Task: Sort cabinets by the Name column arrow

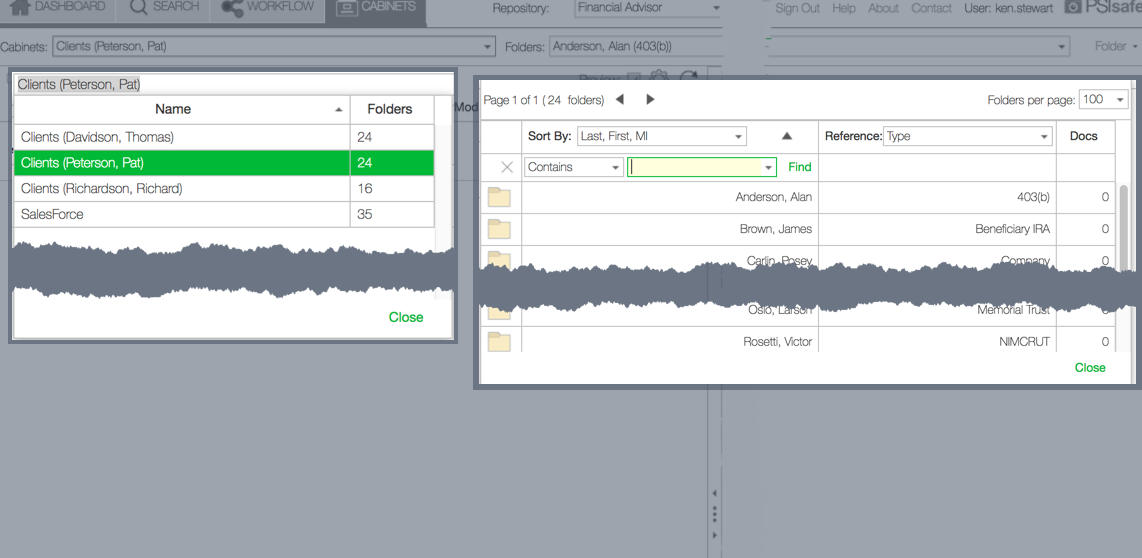Action: click(x=339, y=109)
